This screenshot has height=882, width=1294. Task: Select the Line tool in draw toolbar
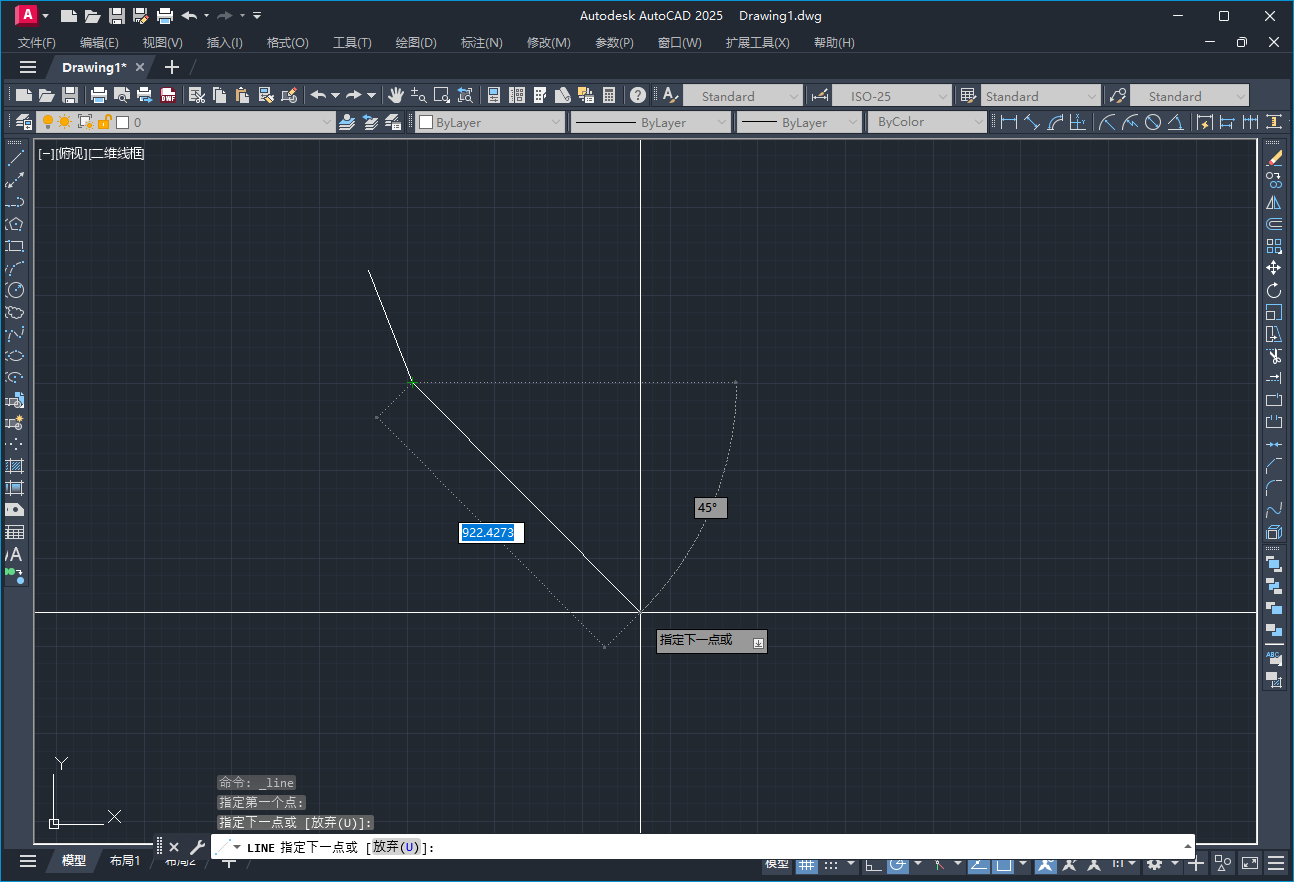click(15, 158)
